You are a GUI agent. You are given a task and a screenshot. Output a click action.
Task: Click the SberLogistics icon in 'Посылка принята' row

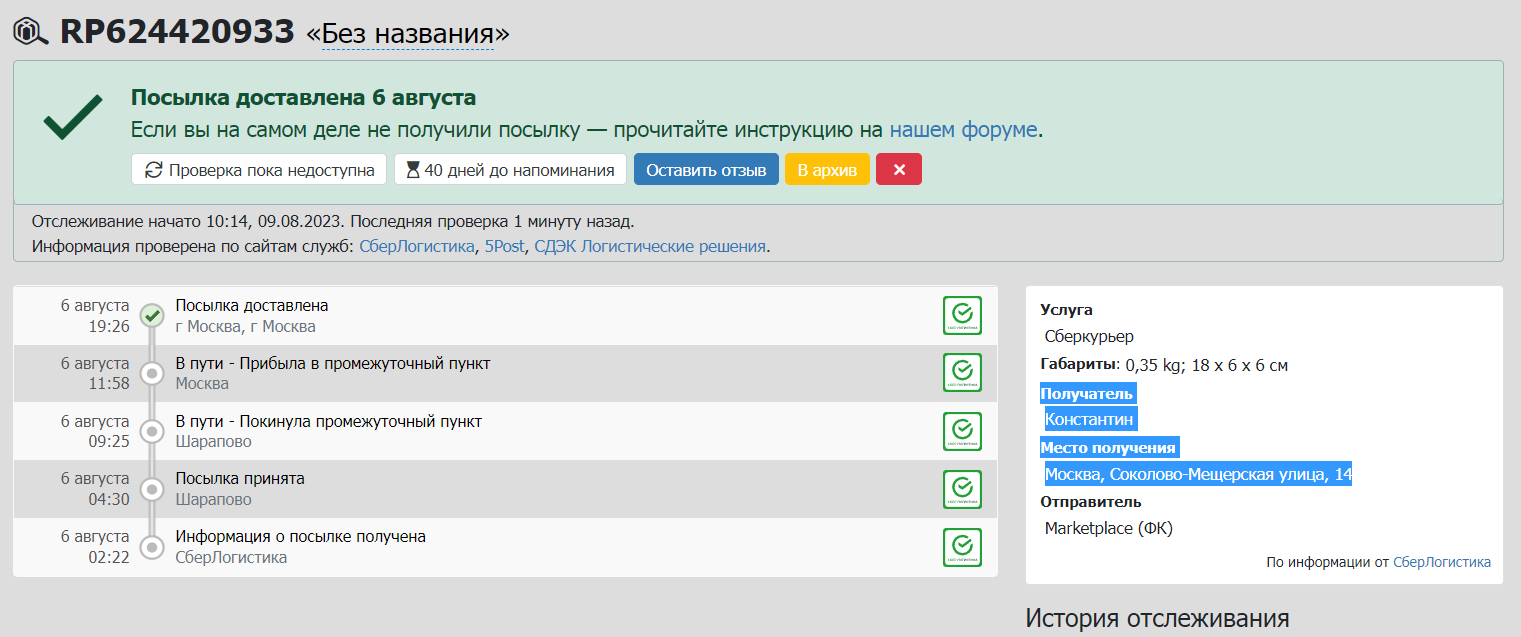962,489
